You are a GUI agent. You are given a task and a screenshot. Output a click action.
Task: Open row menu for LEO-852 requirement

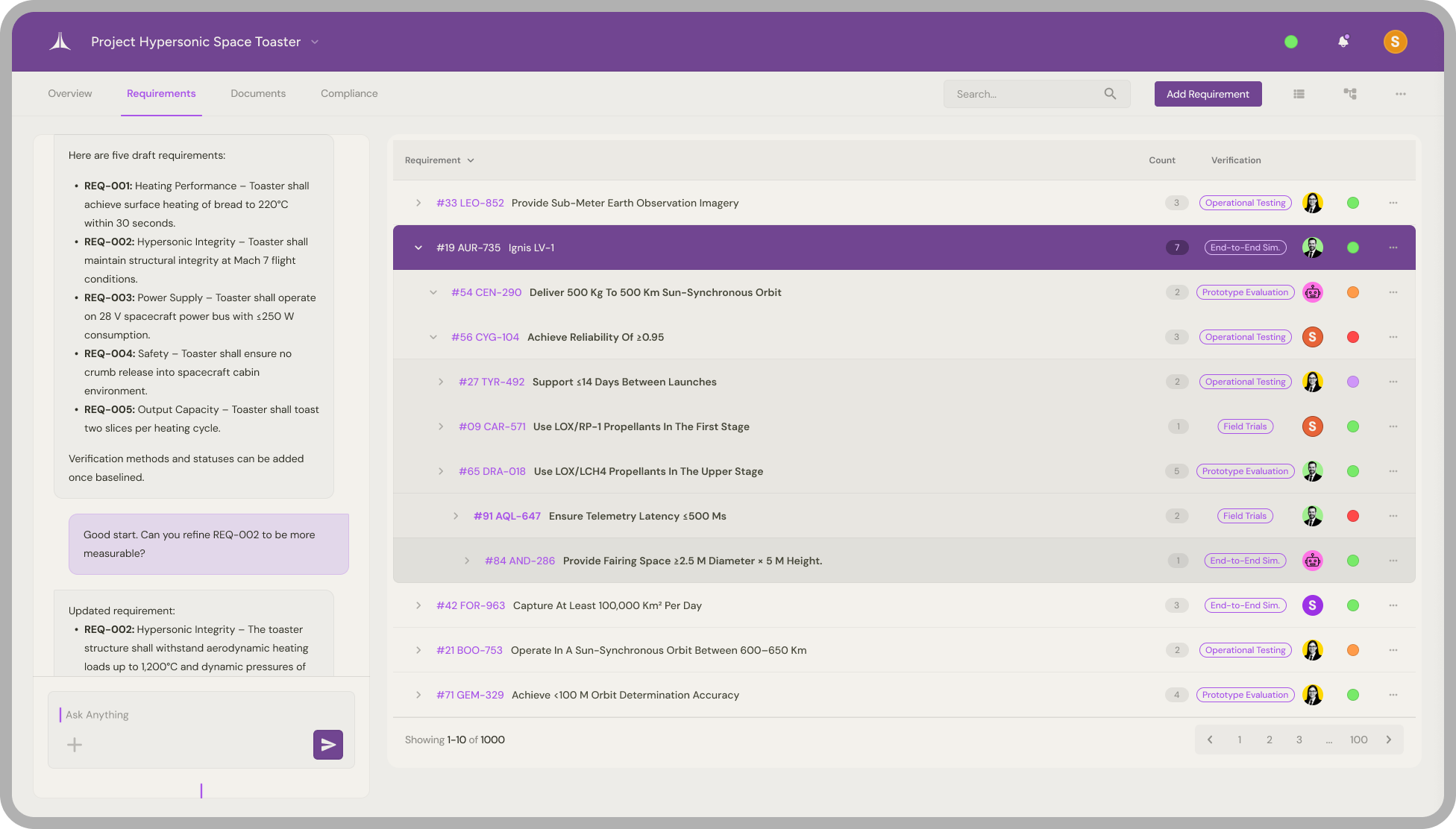[x=1393, y=203]
